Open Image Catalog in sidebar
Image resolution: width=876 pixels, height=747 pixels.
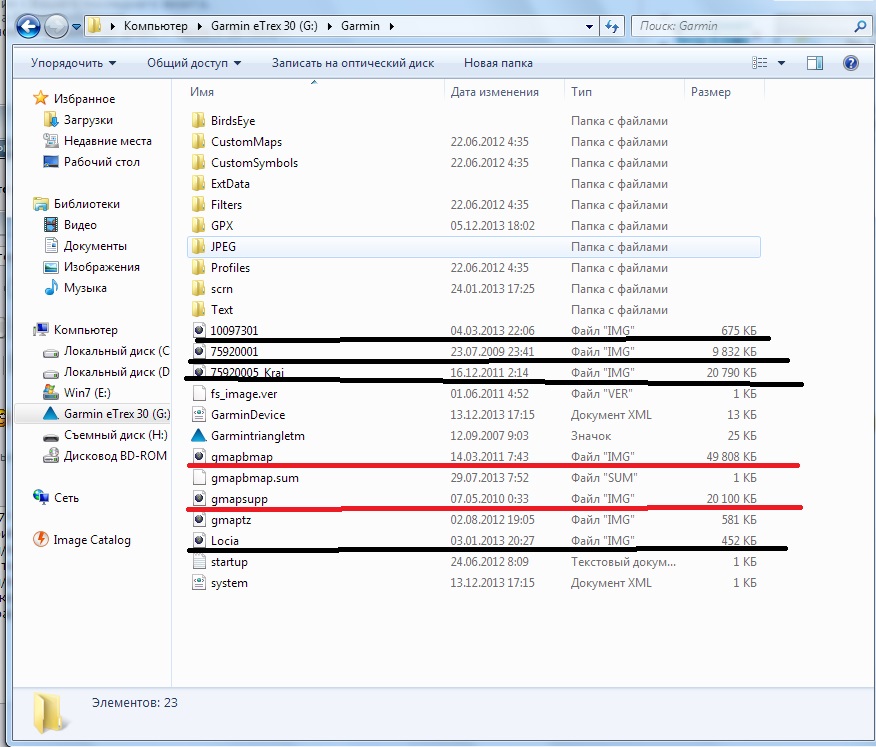pos(82,540)
